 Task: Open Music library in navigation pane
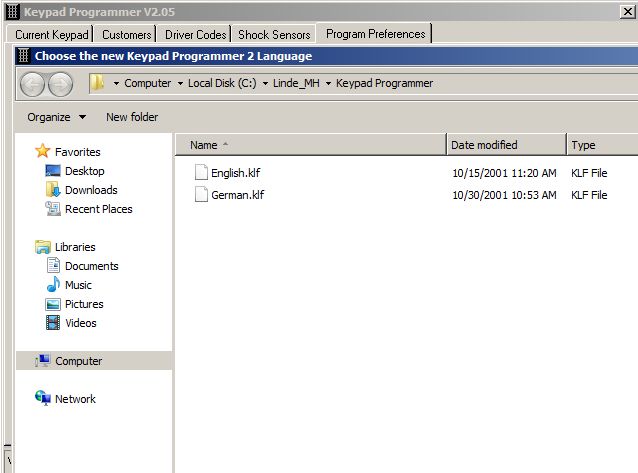(x=78, y=285)
